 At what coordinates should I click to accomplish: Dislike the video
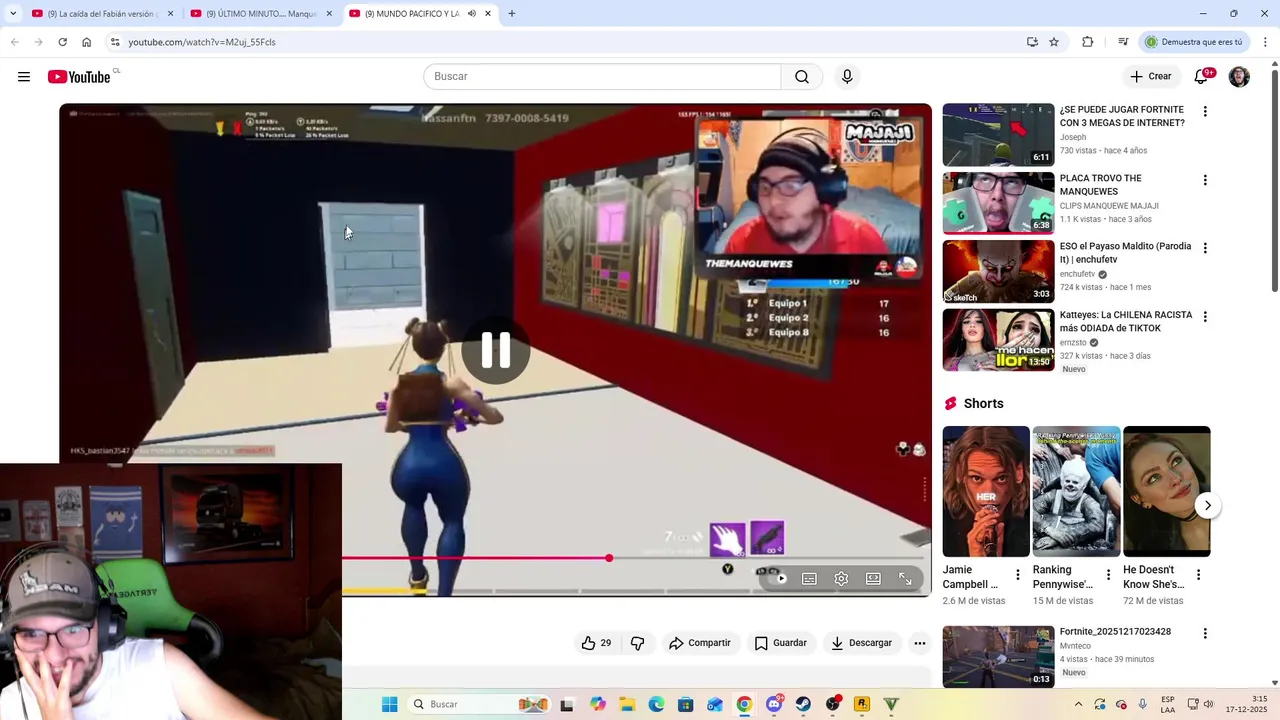tap(638, 643)
